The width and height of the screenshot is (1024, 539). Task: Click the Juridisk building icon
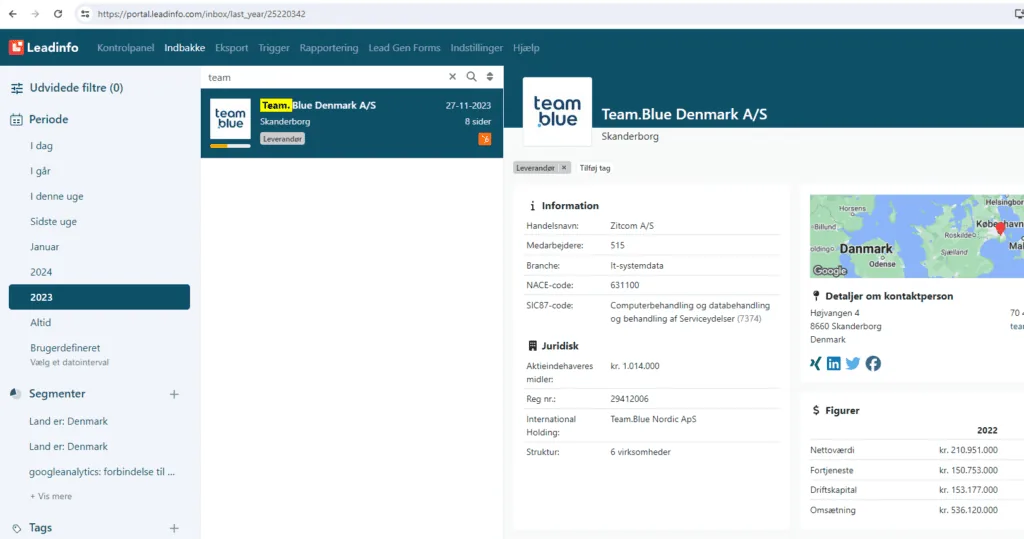[532, 346]
